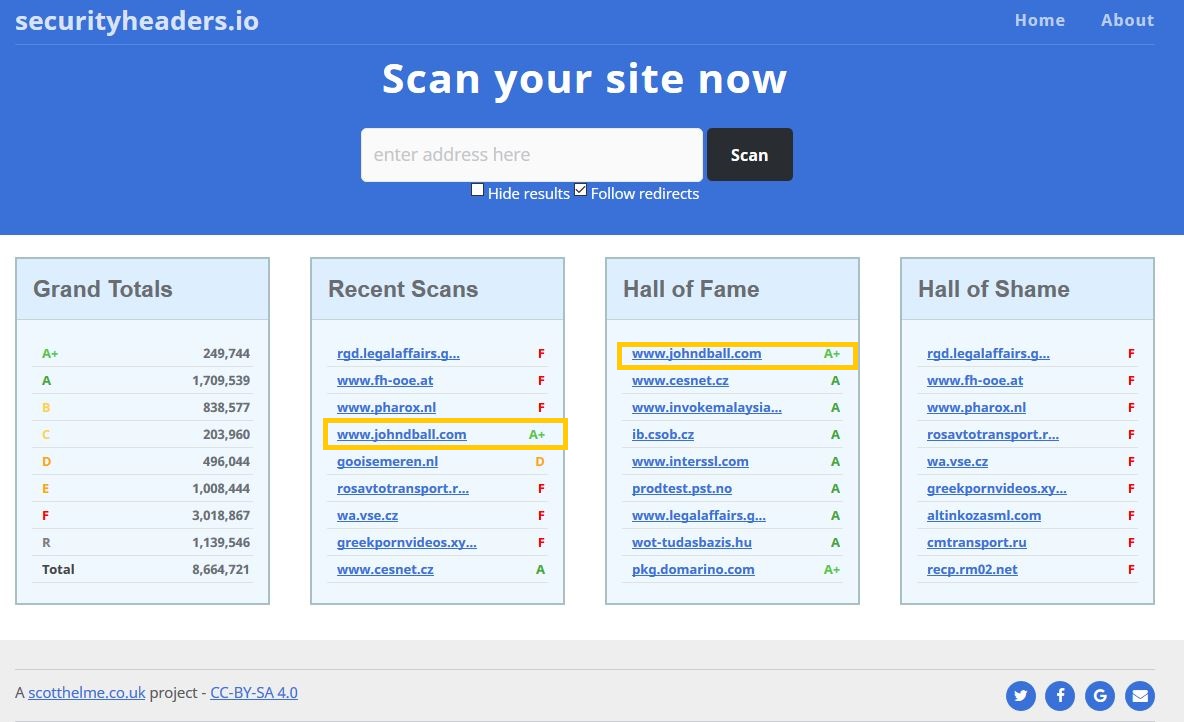Open www.pharox.nl in Recent Scans
Viewport: 1184px width, 722px height.
point(386,408)
